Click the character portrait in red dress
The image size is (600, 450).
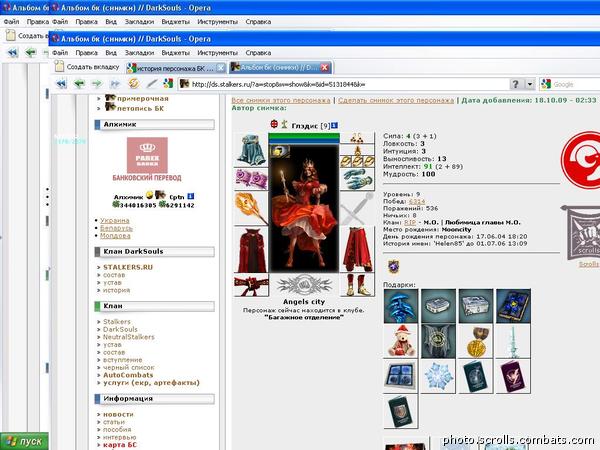click(304, 209)
